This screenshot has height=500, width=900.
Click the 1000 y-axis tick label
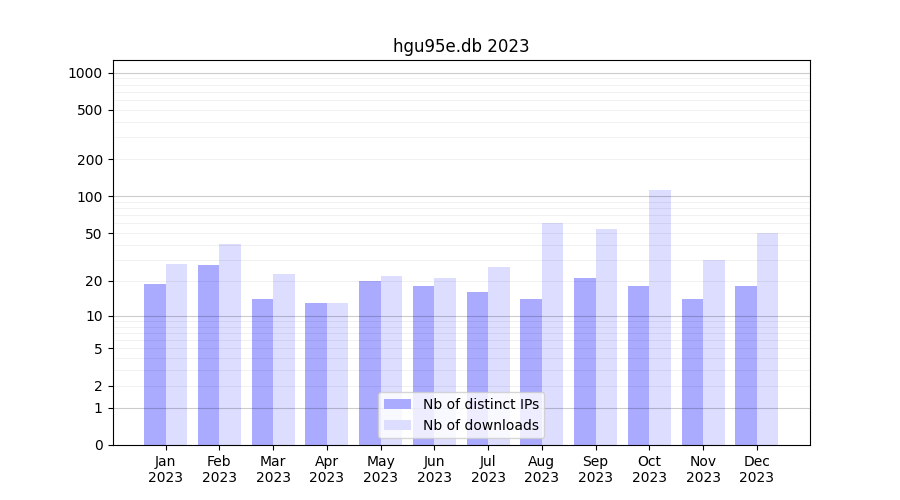[85, 73]
